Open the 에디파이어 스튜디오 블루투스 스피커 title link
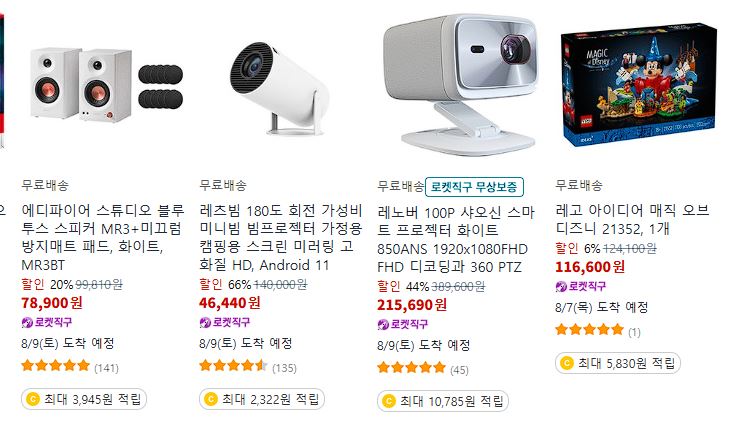732x433 pixels. point(103,237)
